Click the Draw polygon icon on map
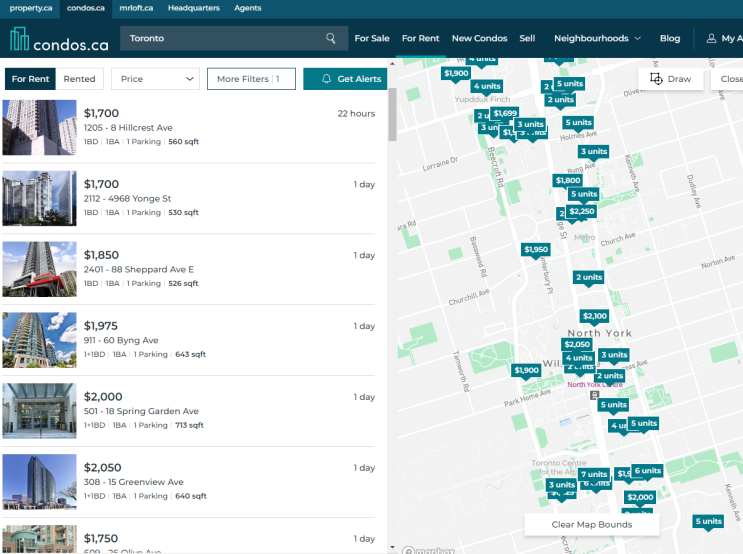The image size is (743, 554). tap(656, 79)
